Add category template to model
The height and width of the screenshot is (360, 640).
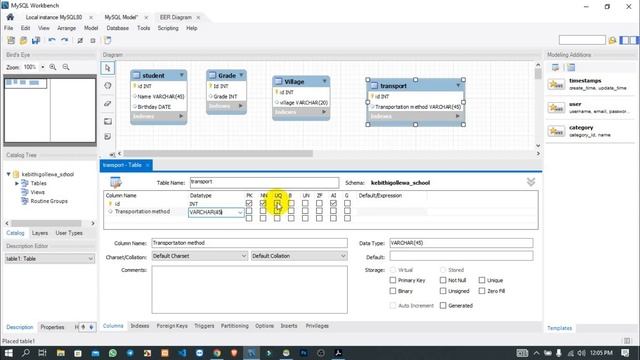tap(589, 131)
